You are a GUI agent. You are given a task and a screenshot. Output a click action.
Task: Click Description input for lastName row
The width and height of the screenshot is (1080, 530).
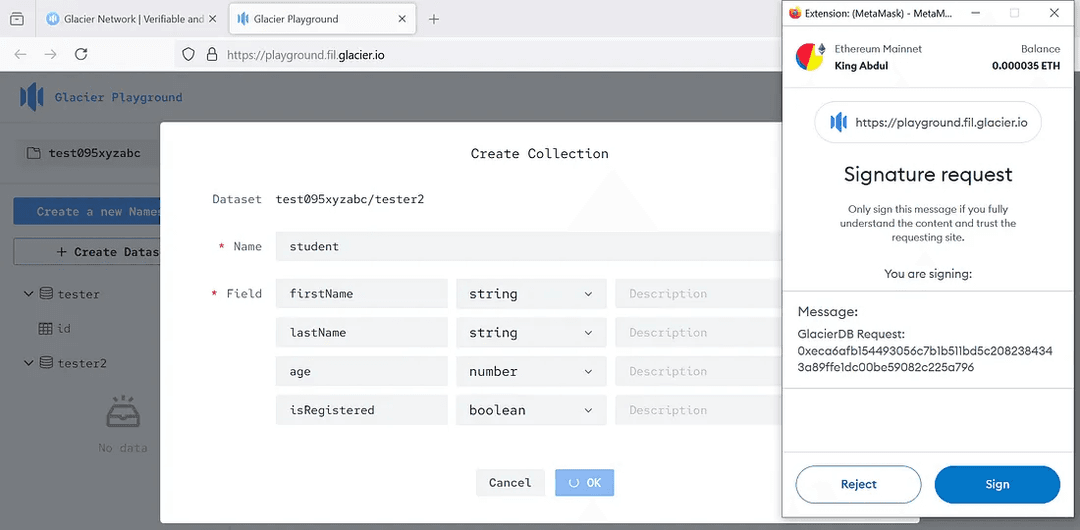pos(698,332)
